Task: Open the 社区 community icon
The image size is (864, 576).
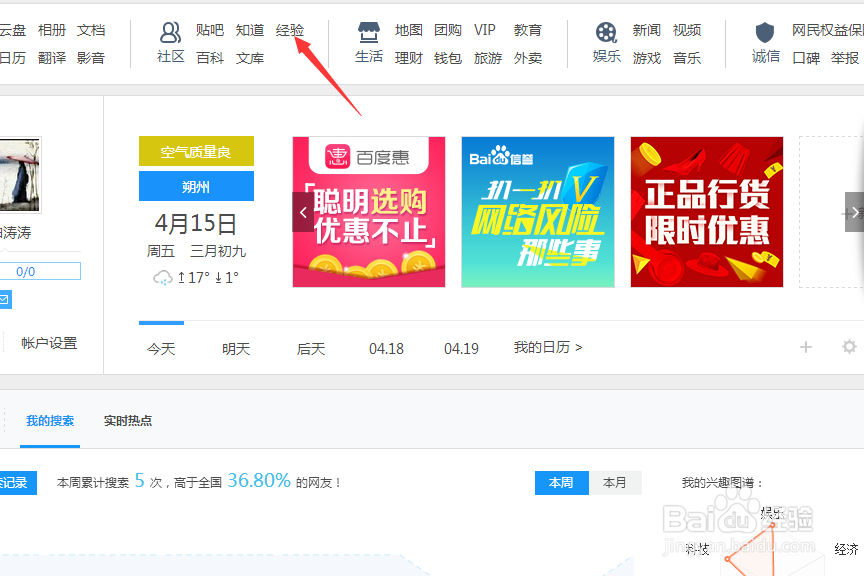Action: point(170,33)
